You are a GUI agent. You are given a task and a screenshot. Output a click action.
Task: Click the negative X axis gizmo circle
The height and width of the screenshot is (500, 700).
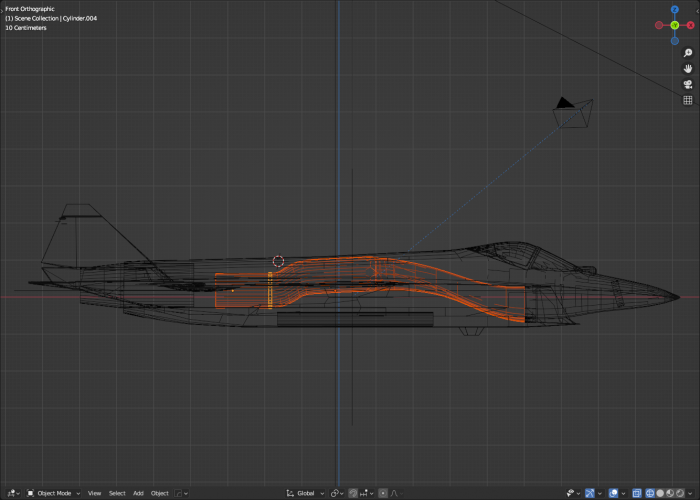659,25
